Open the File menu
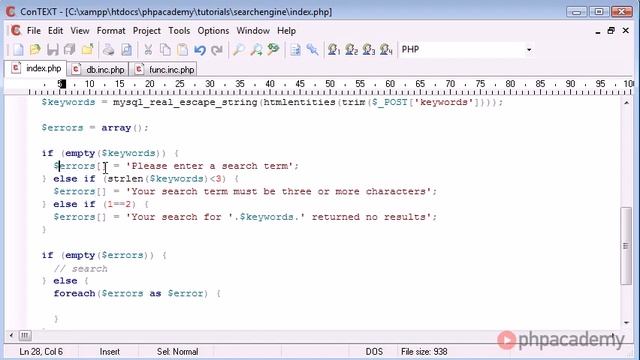The height and width of the screenshot is (360, 640). point(34,31)
